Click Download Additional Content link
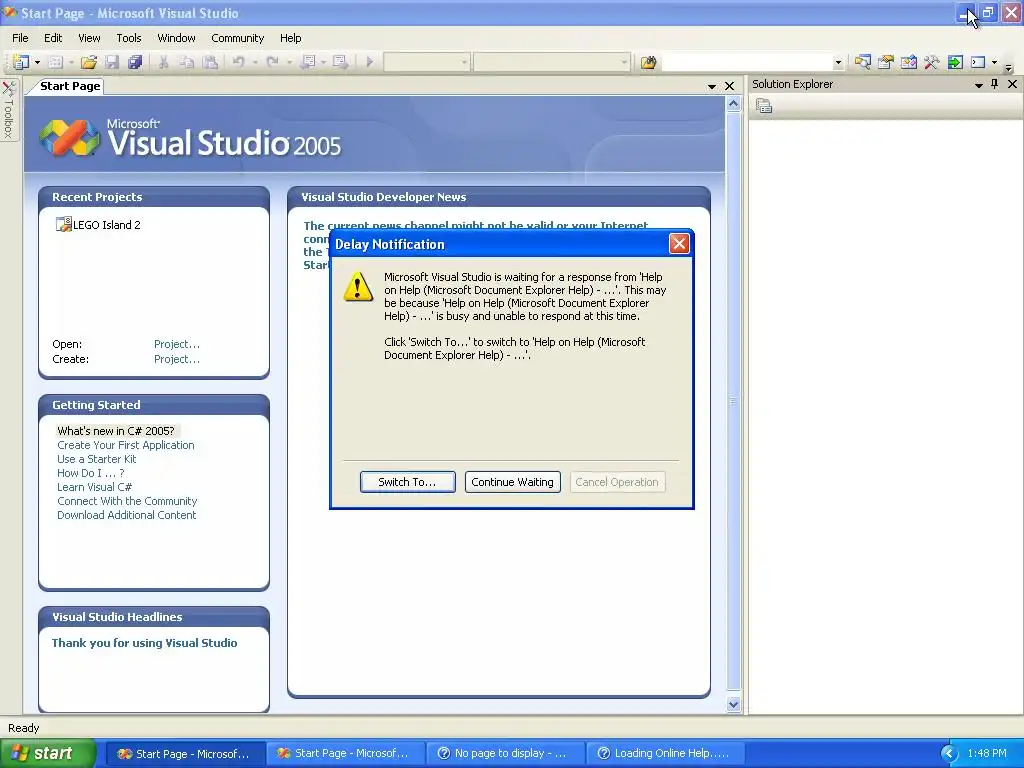The image size is (1024, 768). coord(127,515)
